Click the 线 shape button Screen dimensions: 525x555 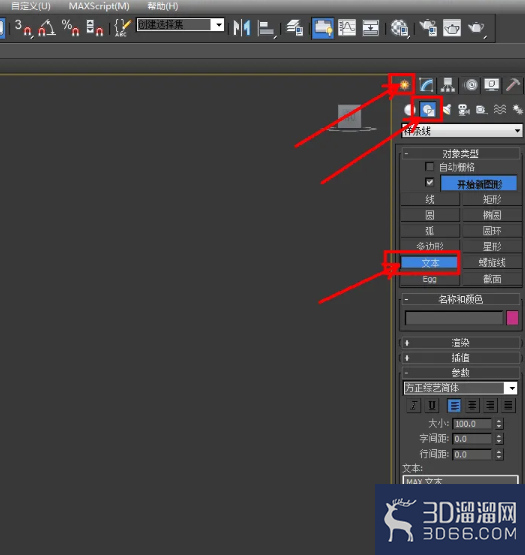click(430, 199)
